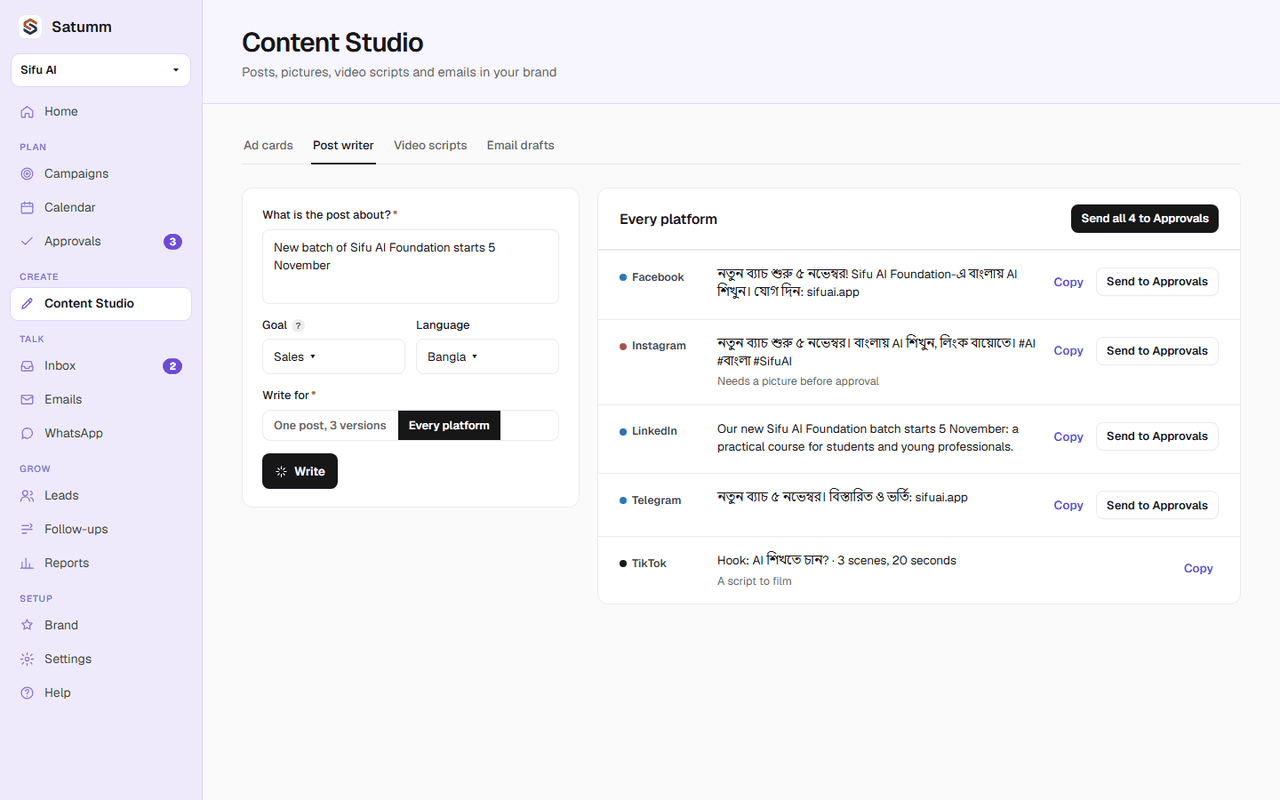Send the Facebook post to Approvals
Viewport: 1280px width, 800px height.
coord(1157,282)
